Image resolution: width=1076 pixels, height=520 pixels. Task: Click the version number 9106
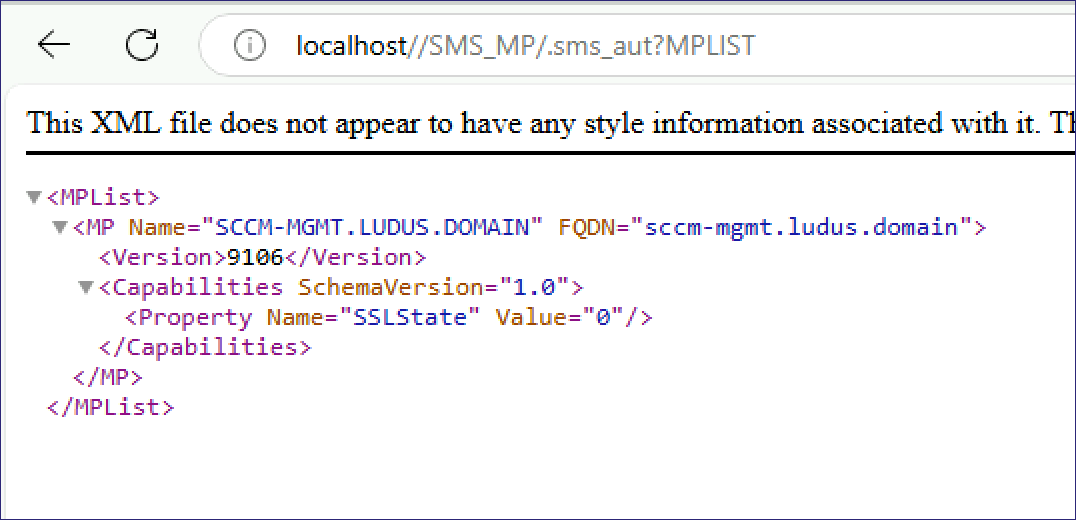click(x=256, y=257)
